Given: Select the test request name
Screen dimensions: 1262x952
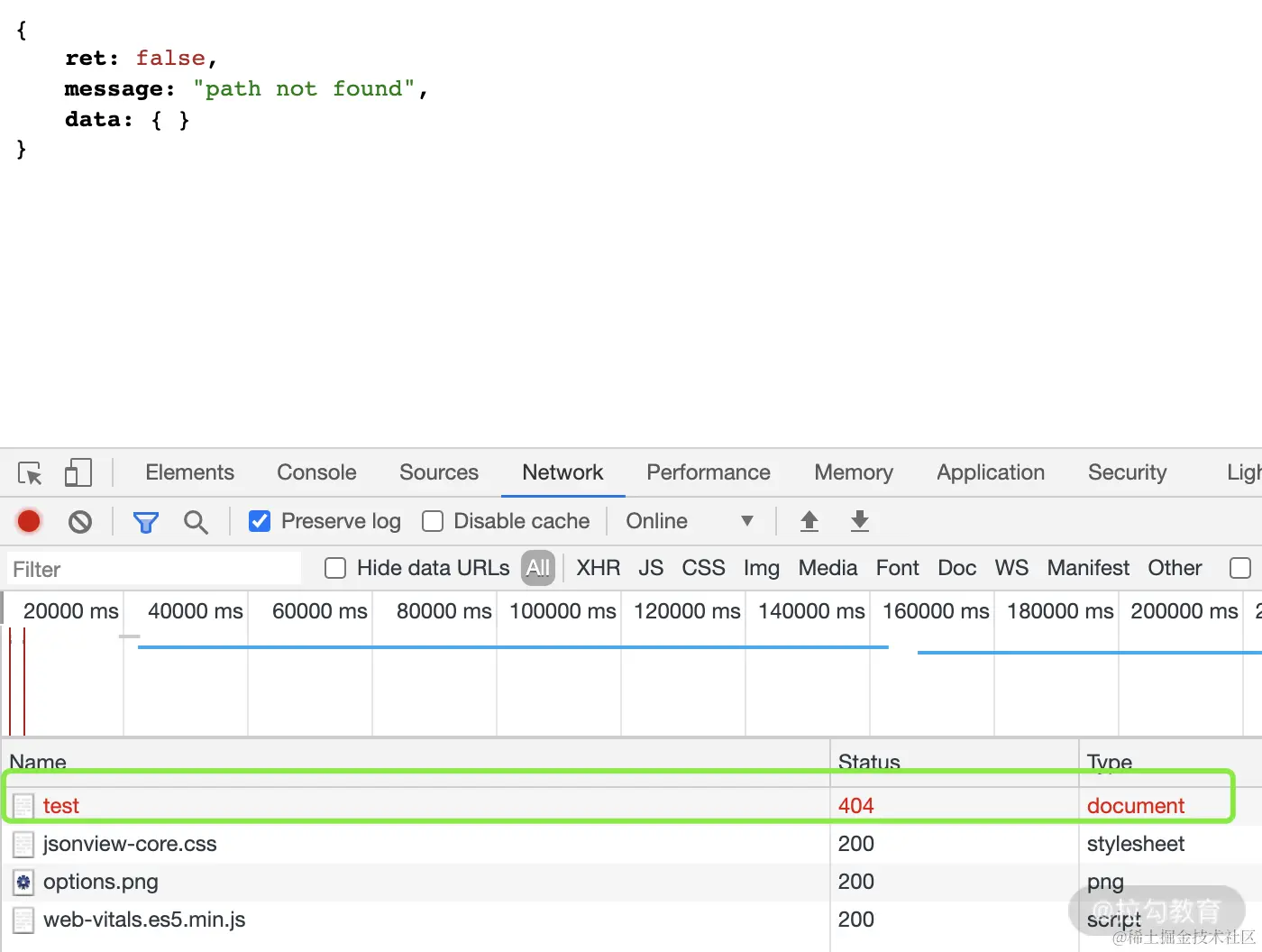Looking at the screenshot, I should click(61, 806).
